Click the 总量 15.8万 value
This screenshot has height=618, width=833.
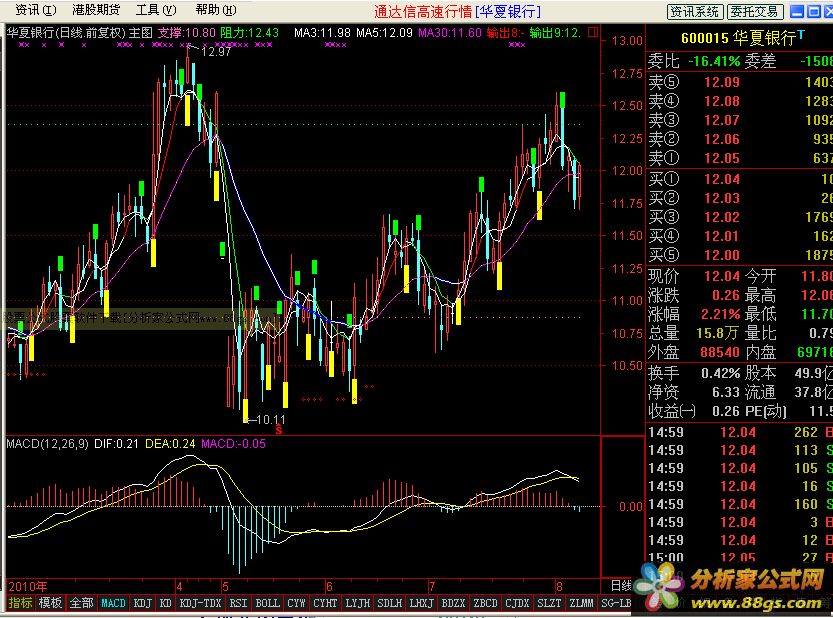point(717,334)
